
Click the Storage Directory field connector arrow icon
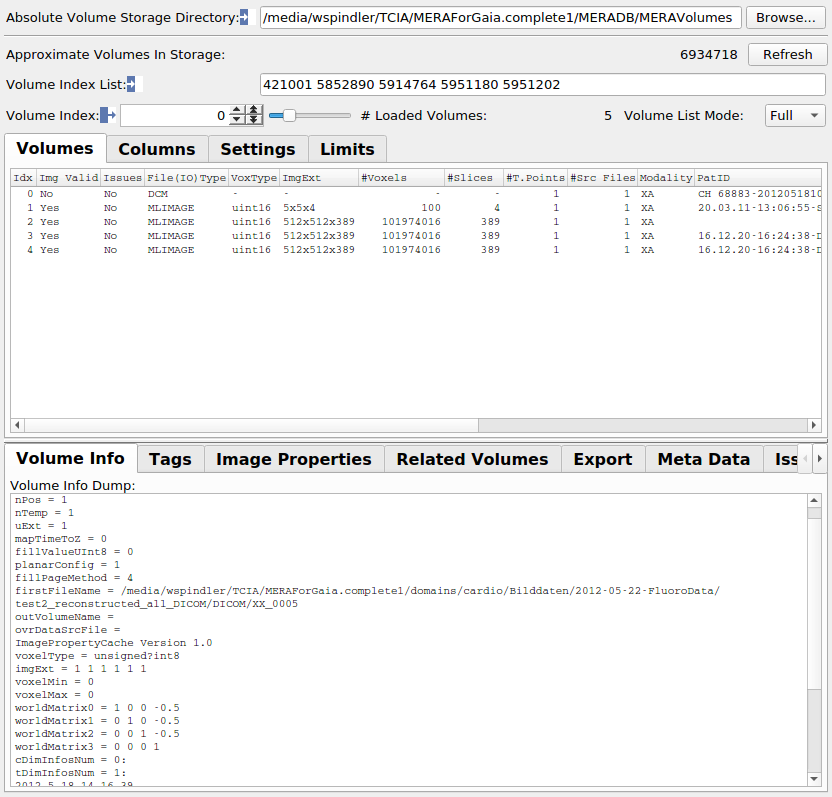coord(243,18)
